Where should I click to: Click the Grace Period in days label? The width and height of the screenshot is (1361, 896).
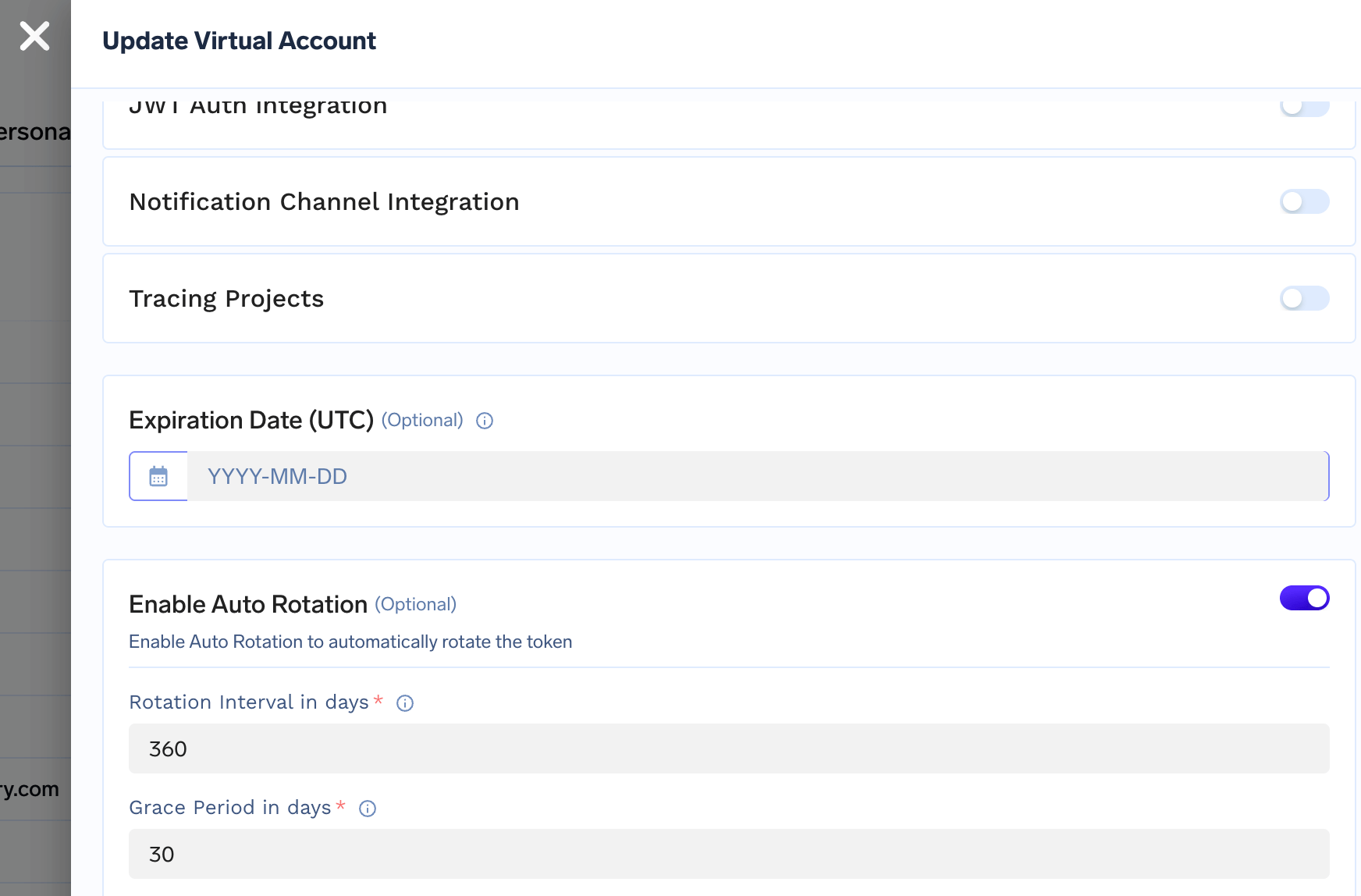click(230, 808)
